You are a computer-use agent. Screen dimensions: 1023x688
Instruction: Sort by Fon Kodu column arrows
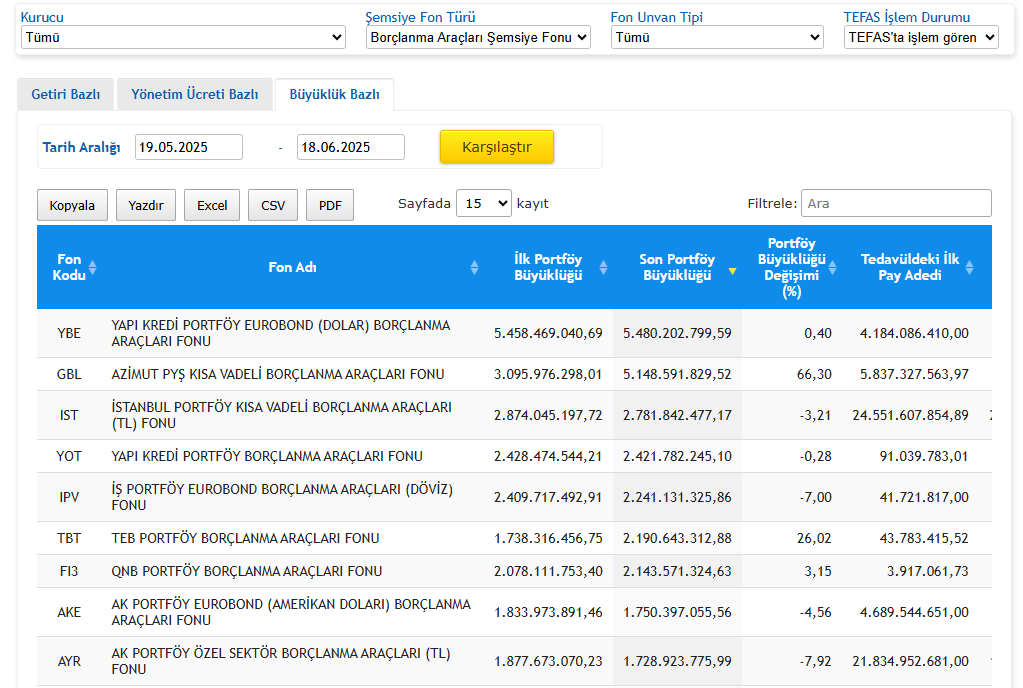93,267
